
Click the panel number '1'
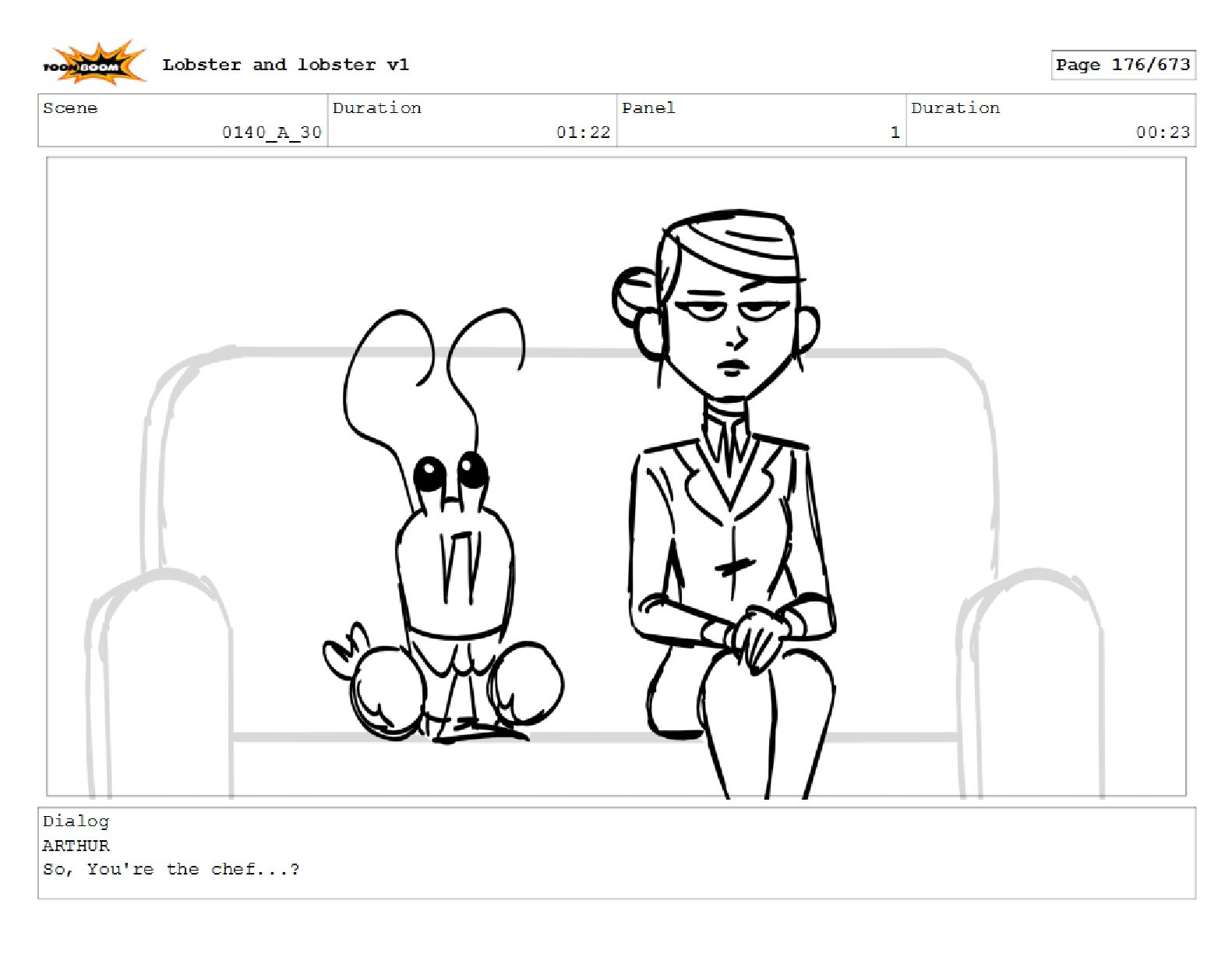click(895, 132)
